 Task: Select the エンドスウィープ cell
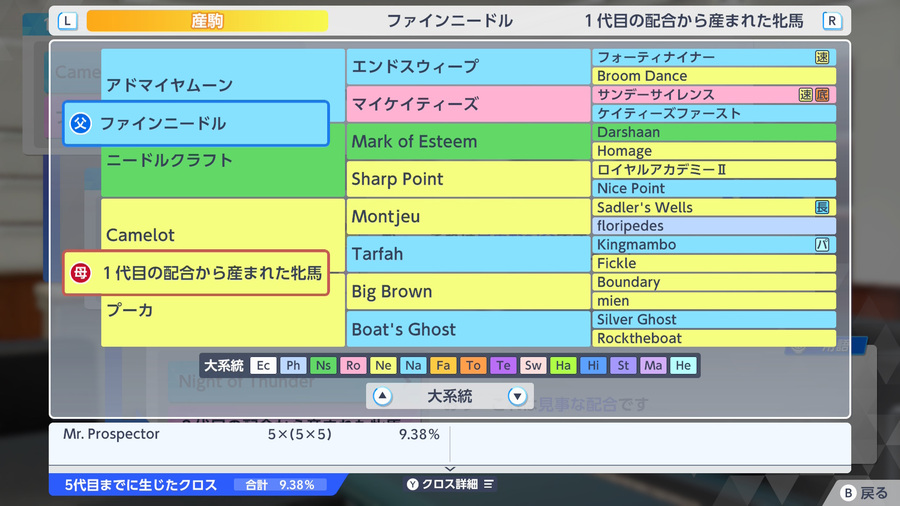468,67
